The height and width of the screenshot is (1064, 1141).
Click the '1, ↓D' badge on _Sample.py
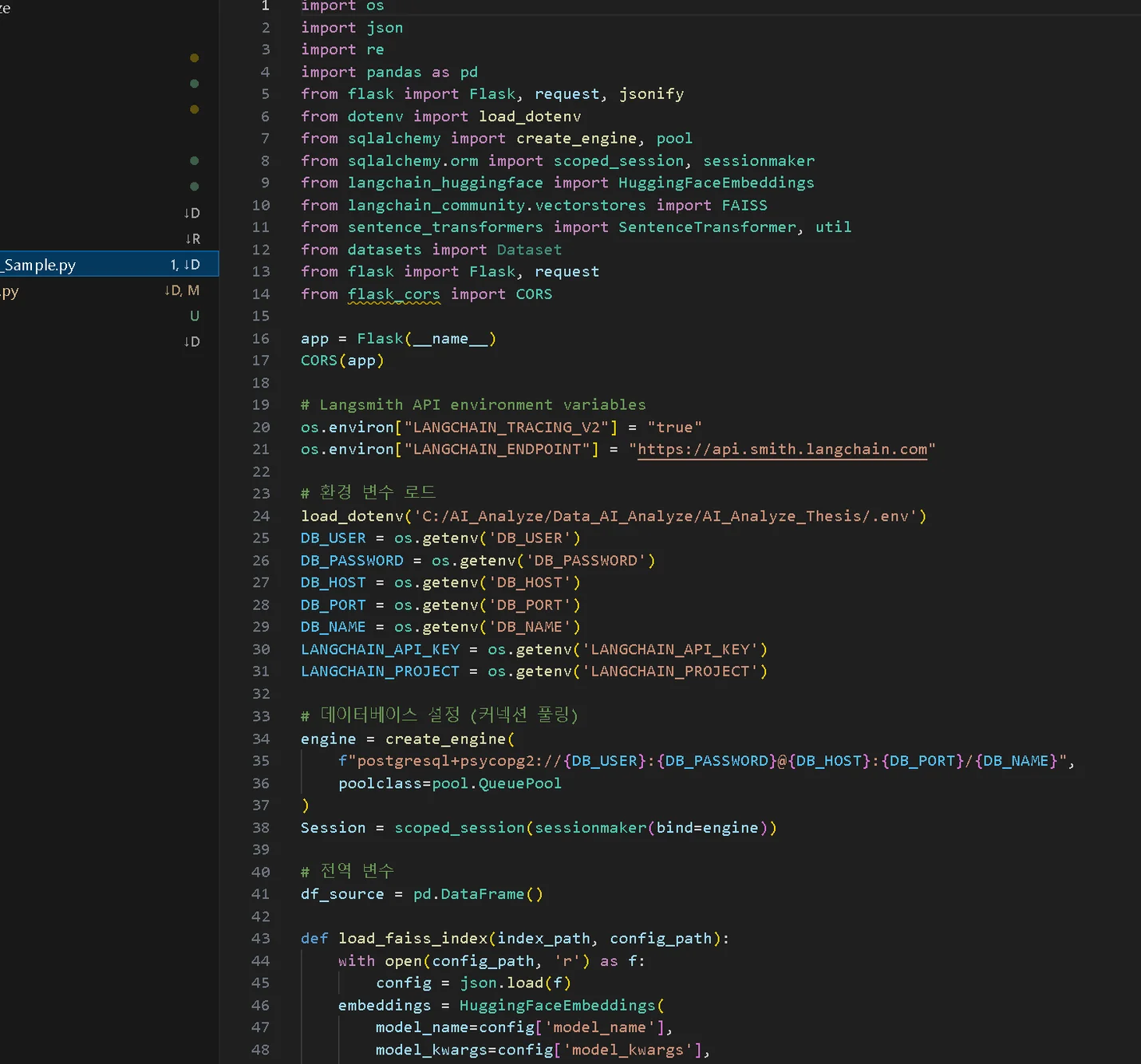coord(185,265)
